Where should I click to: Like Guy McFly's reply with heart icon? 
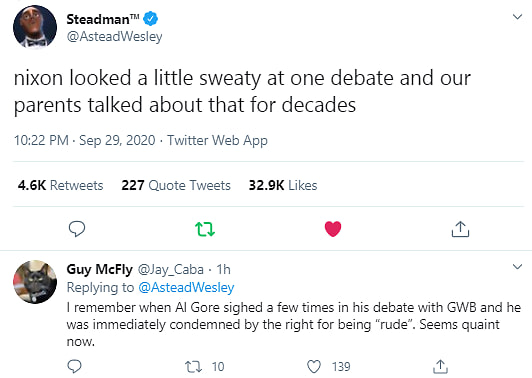click(x=314, y=366)
